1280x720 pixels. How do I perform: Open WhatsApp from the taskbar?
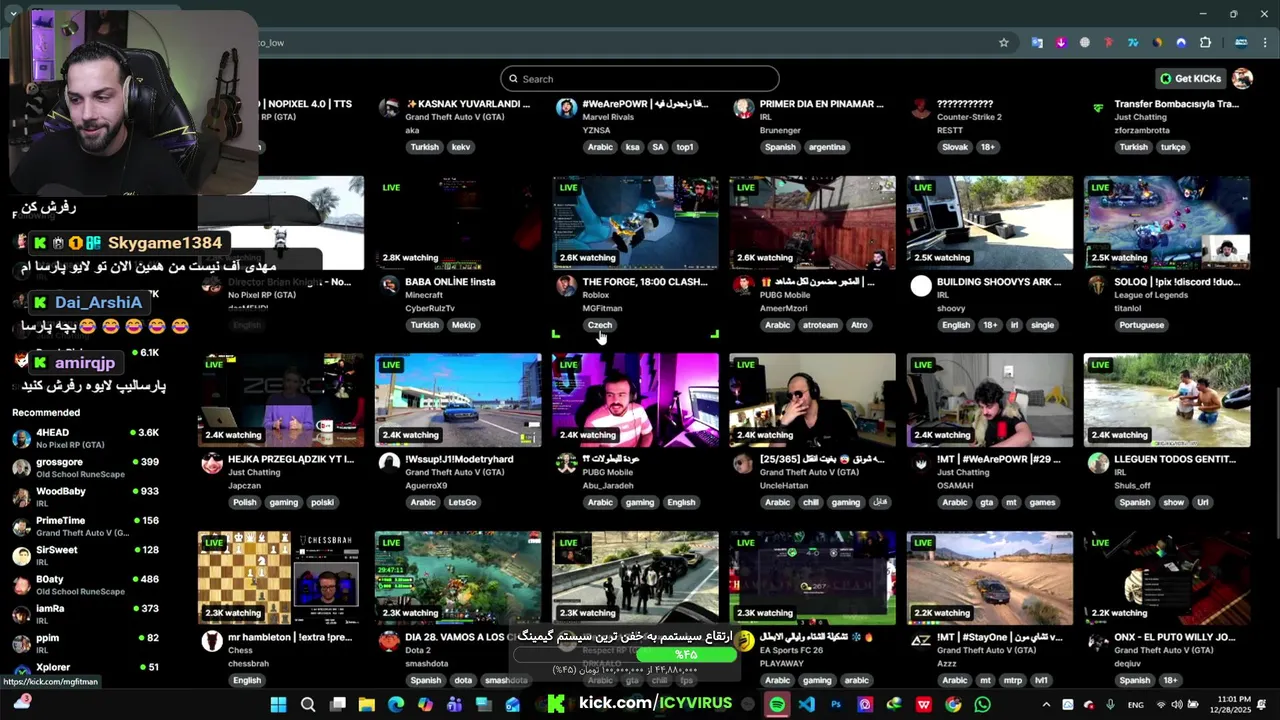tap(982, 704)
